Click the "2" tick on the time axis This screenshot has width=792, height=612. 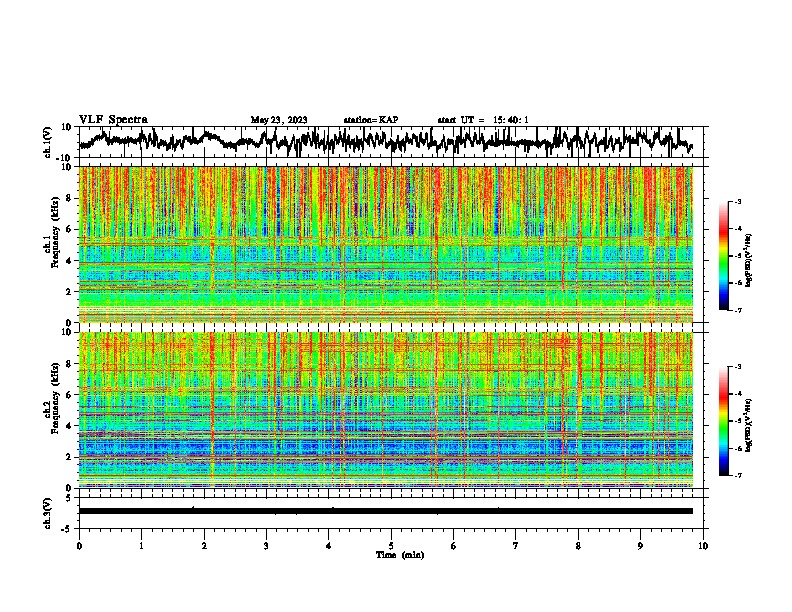tap(204, 546)
